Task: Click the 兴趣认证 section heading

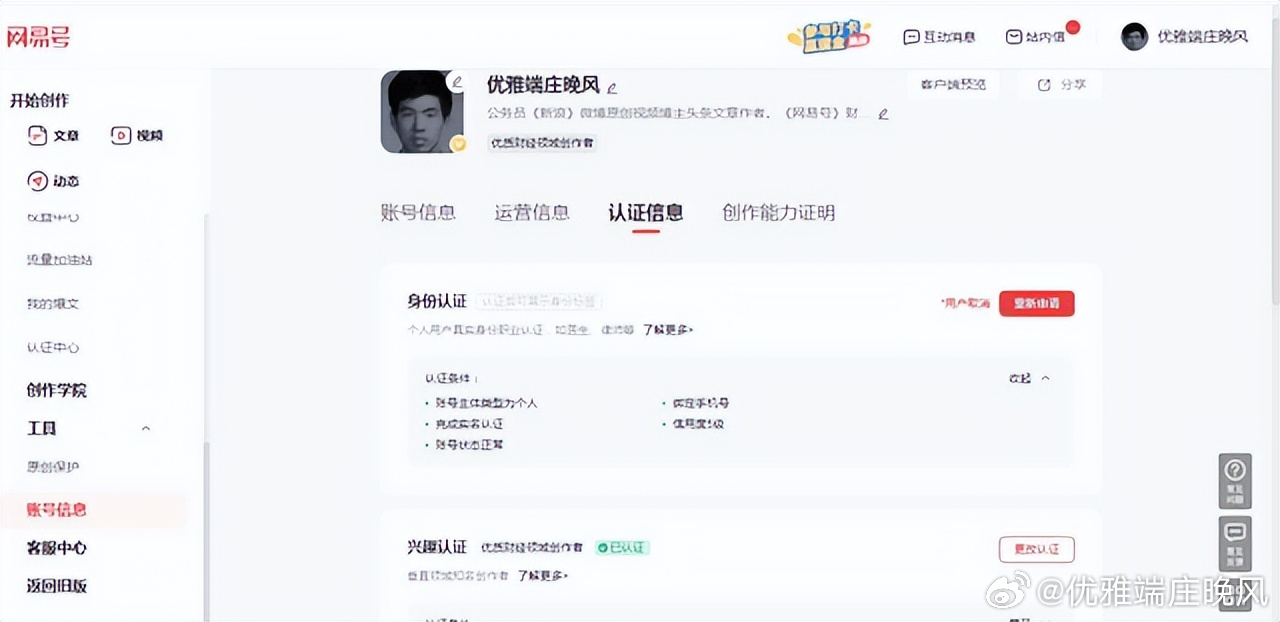Action: tap(437, 547)
